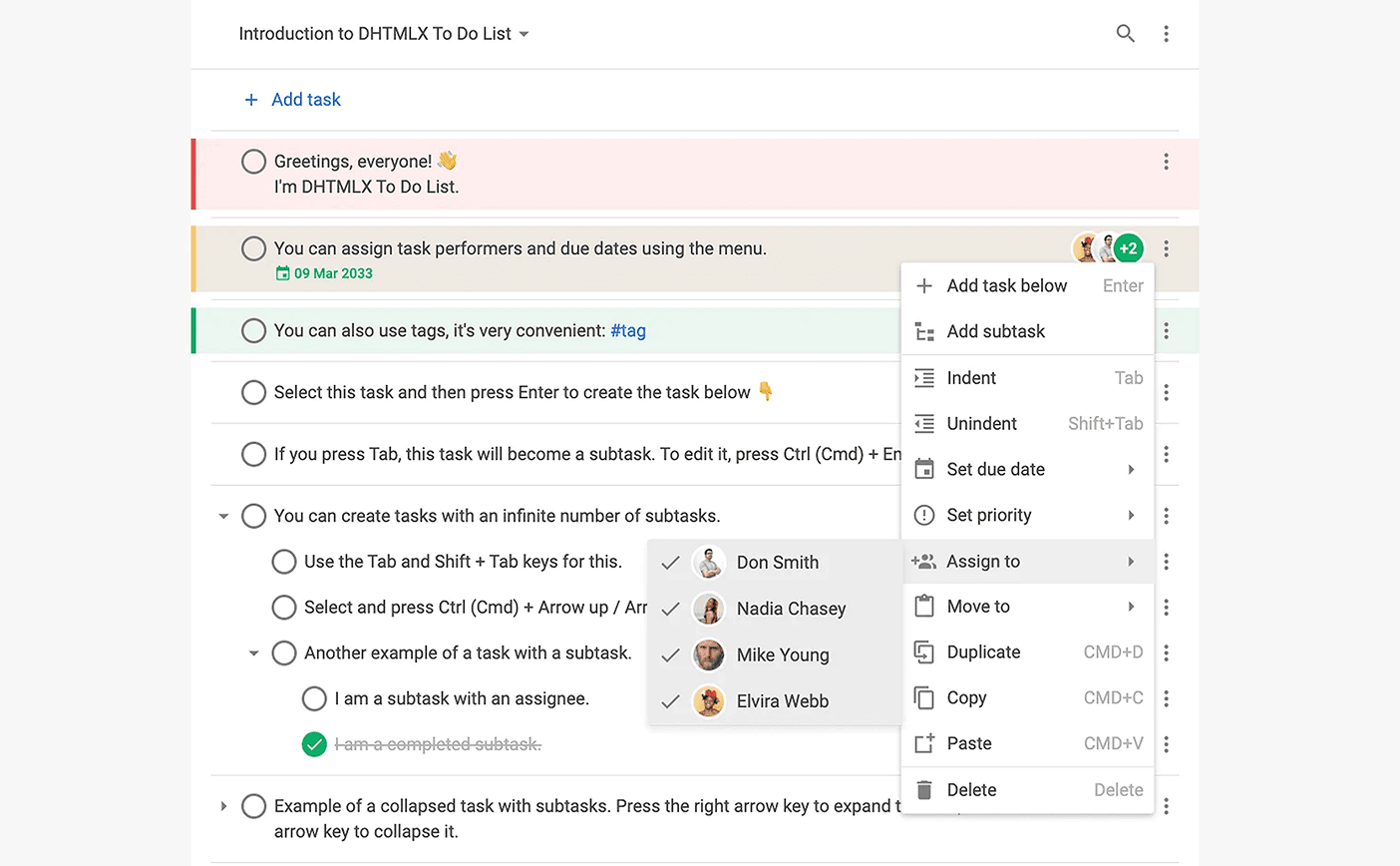The image size is (1400, 866).
Task: Click the Add subtask tree icon
Action: [x=924, y=332]
